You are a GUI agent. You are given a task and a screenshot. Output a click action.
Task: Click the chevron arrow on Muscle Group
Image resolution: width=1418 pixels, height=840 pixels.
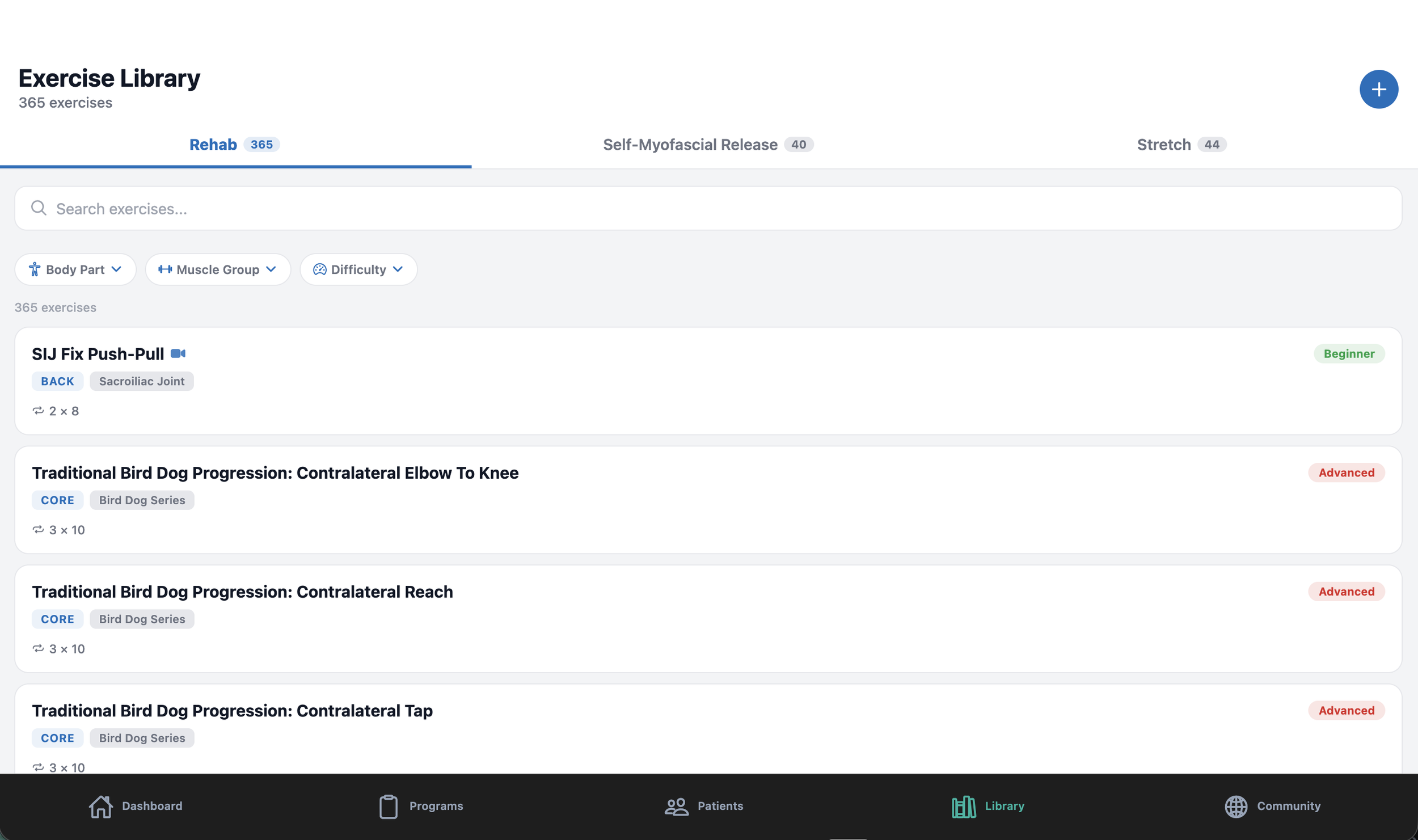(x=271, y=269)
